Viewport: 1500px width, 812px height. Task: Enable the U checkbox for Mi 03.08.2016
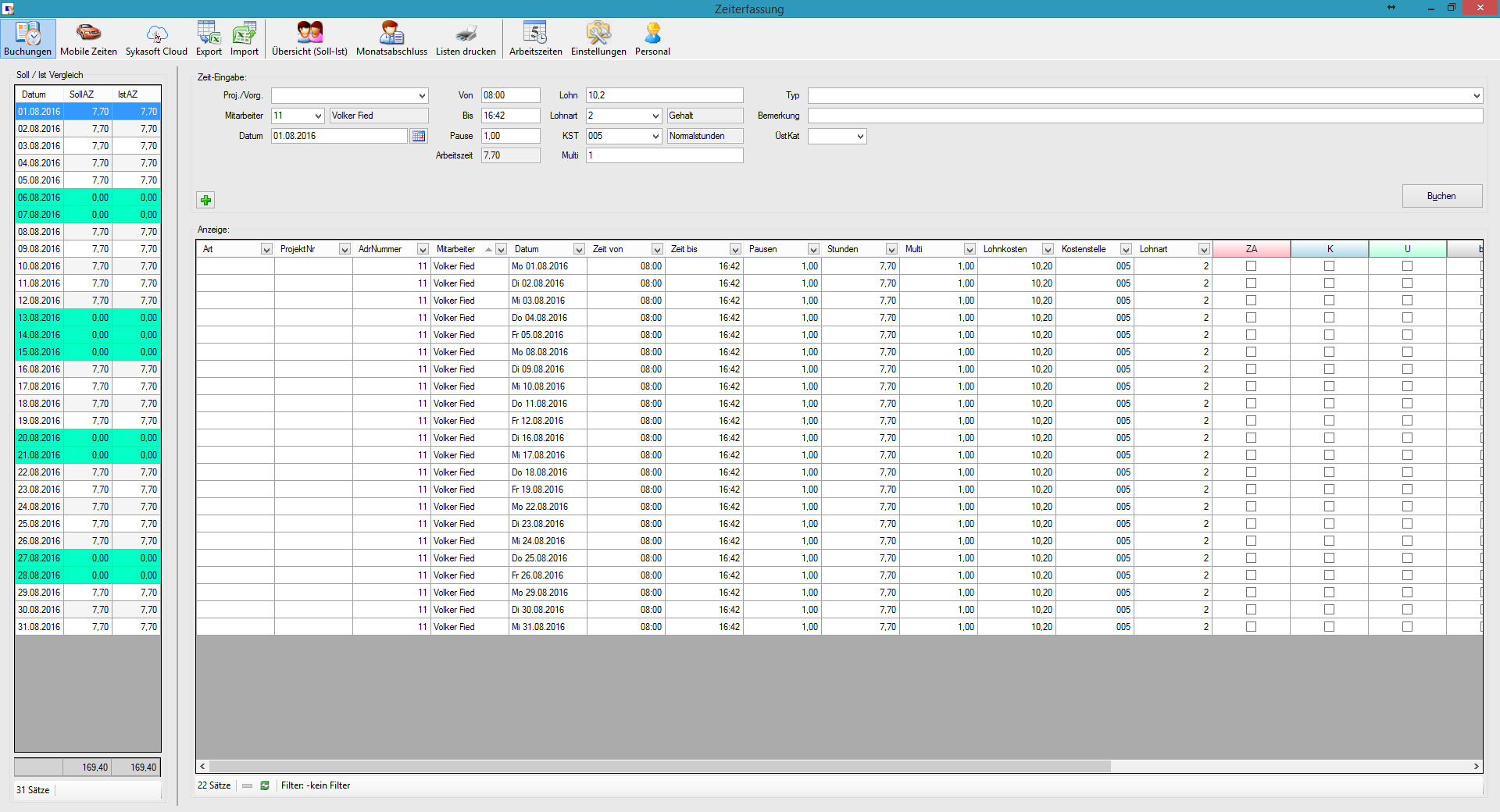pyautogui.click(x=1407, y=301)
